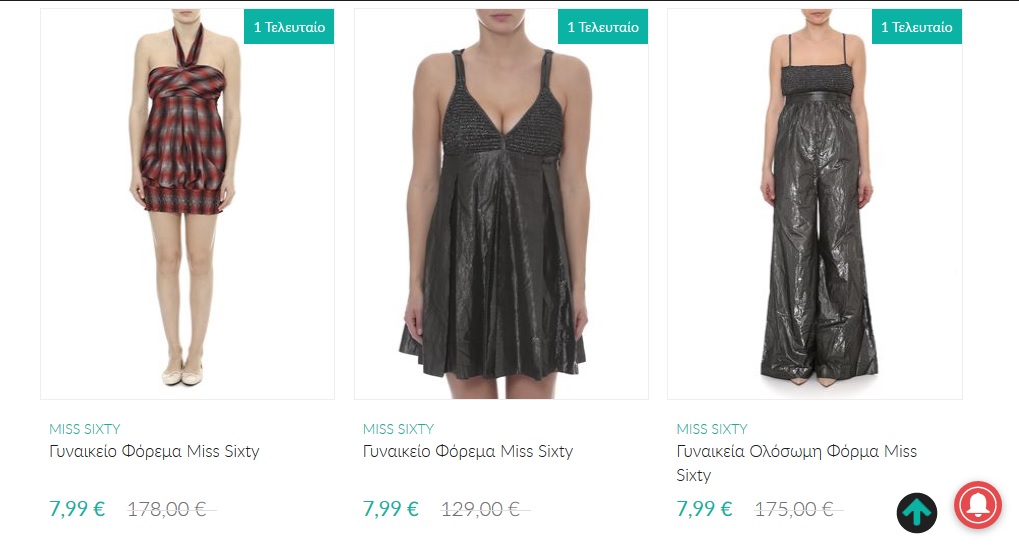Screen dimensions: 1019x549
Task: Select MISS SIXTY brand link under plaid dress
Action: tap(85, 429)
